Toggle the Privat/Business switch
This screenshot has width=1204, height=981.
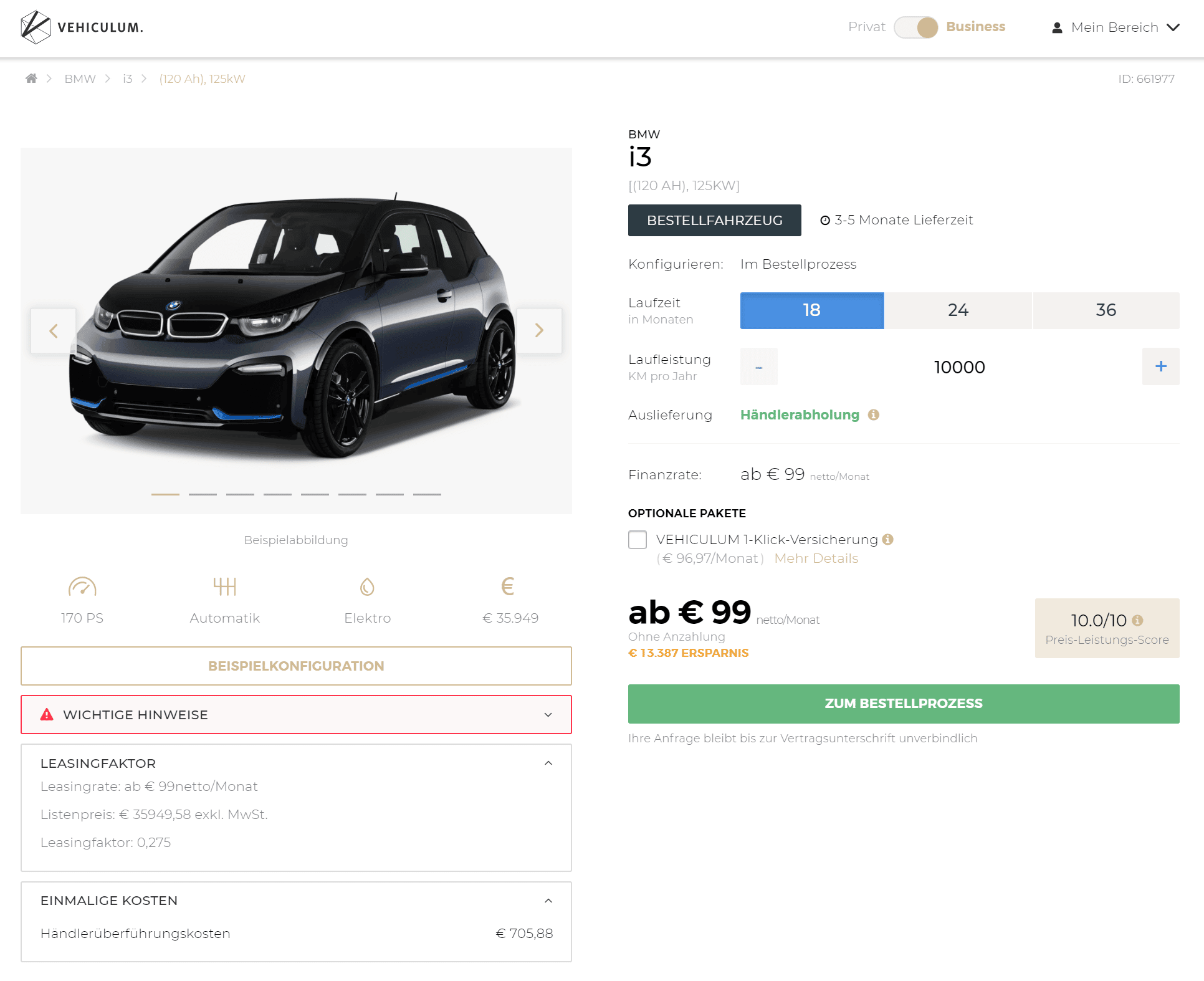[x=915, y=27]
